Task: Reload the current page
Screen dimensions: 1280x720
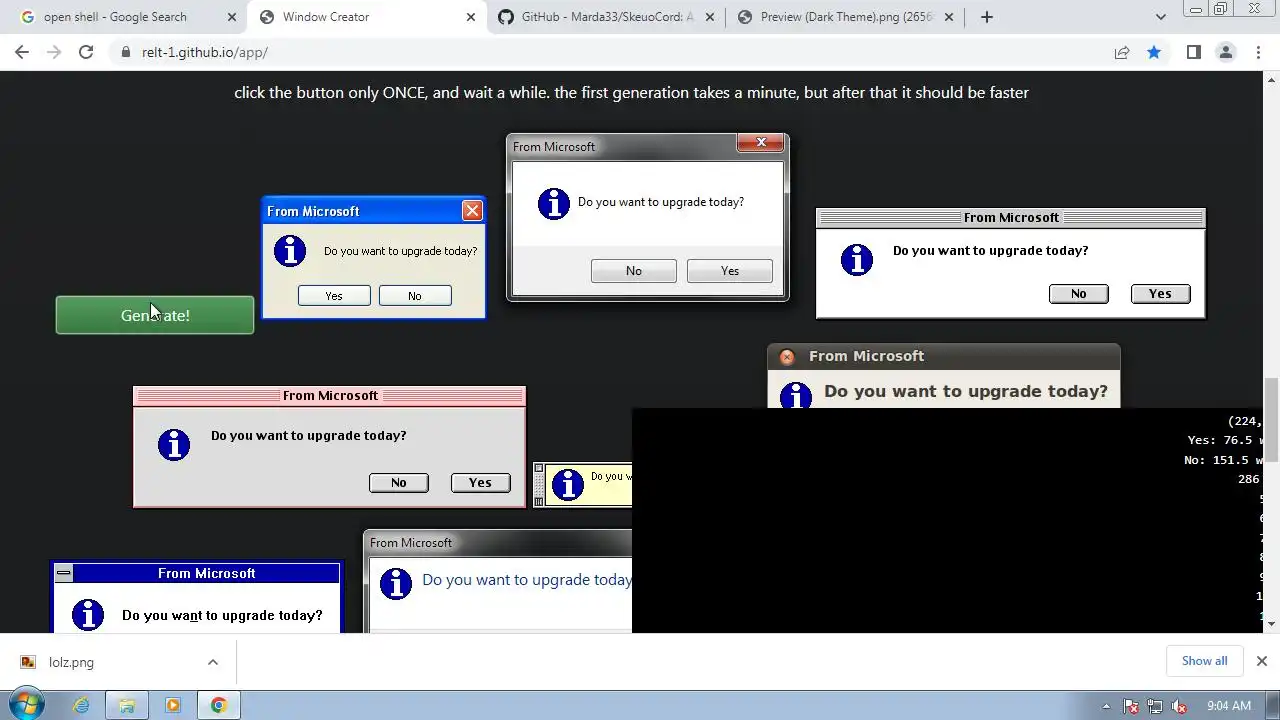Action: coord(86,52)
